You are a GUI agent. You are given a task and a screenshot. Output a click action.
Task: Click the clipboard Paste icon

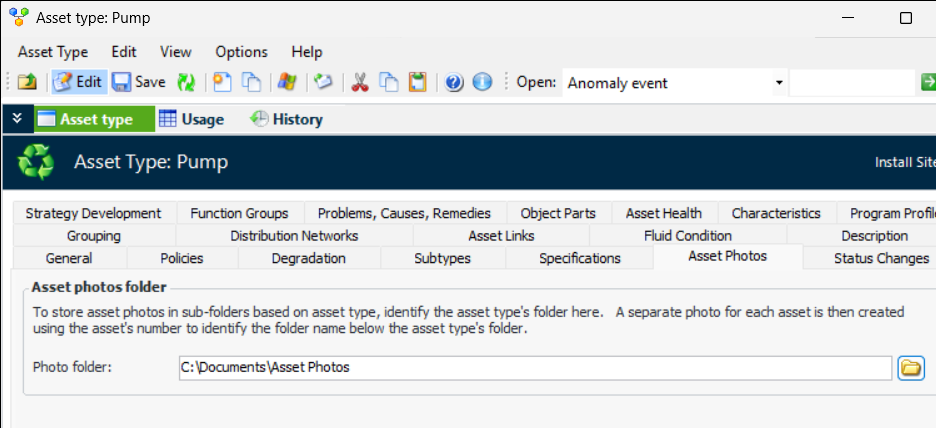[418, 82]
